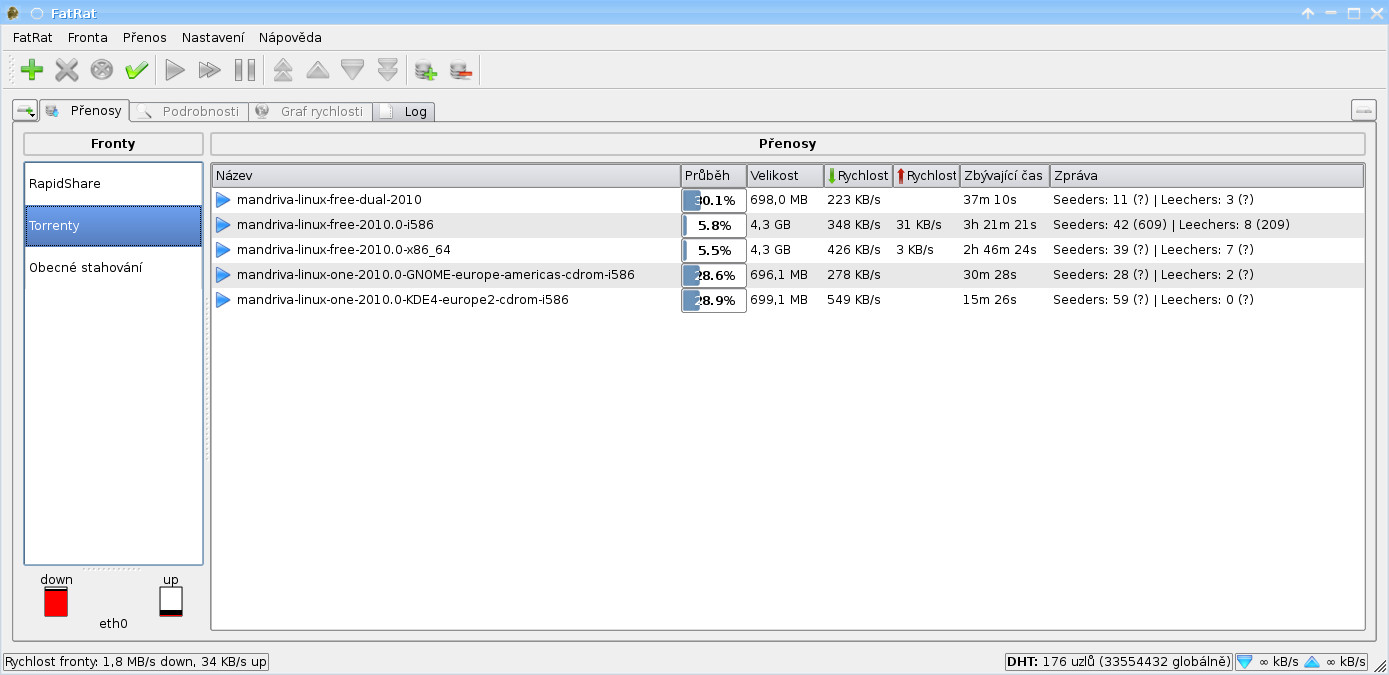
Task: Click the 30.1% progress bar
Action: tap(714, 200)
